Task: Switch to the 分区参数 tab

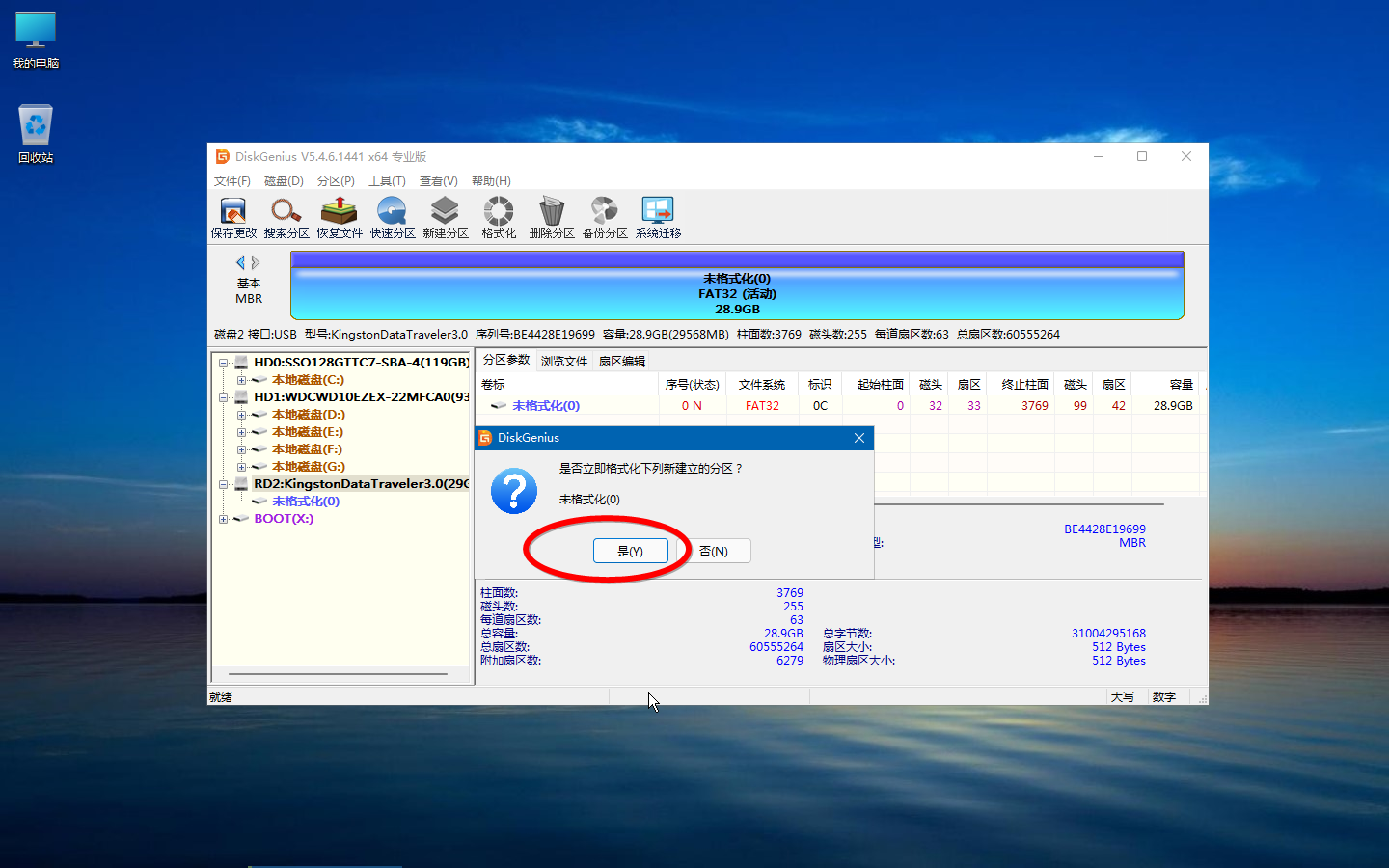Action: [506, 360]
